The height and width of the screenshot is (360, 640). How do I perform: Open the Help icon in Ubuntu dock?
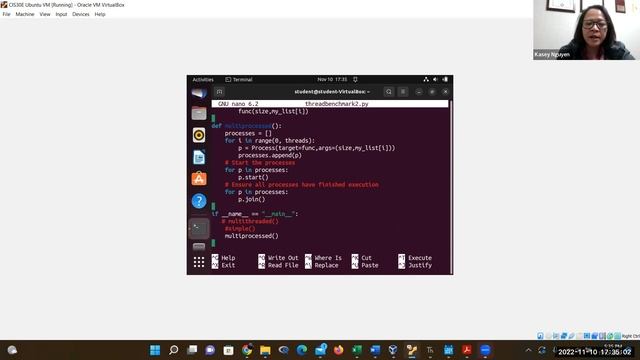(199, 201)
